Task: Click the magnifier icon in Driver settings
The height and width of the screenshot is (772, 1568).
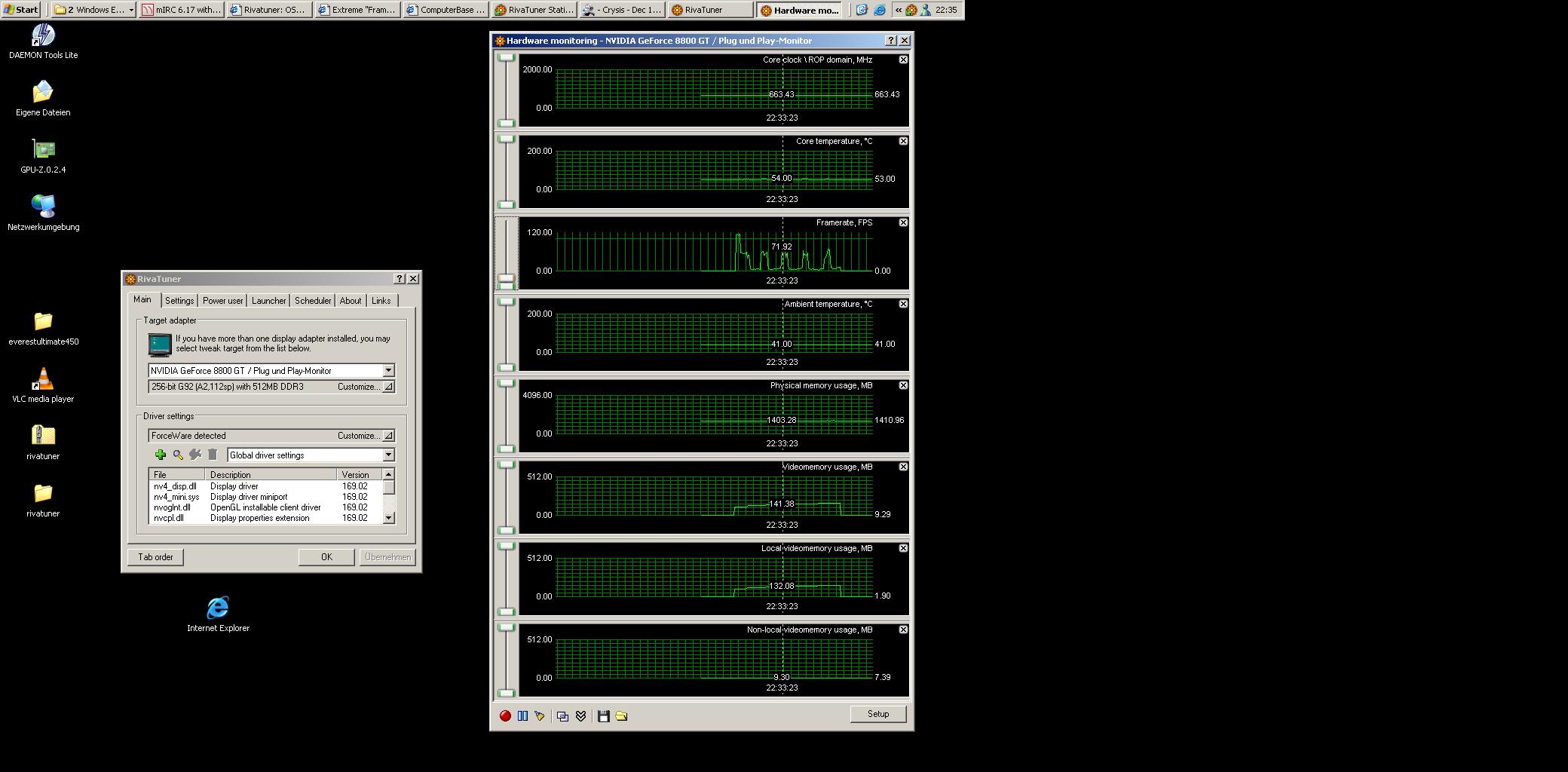Action: (178, 455)
